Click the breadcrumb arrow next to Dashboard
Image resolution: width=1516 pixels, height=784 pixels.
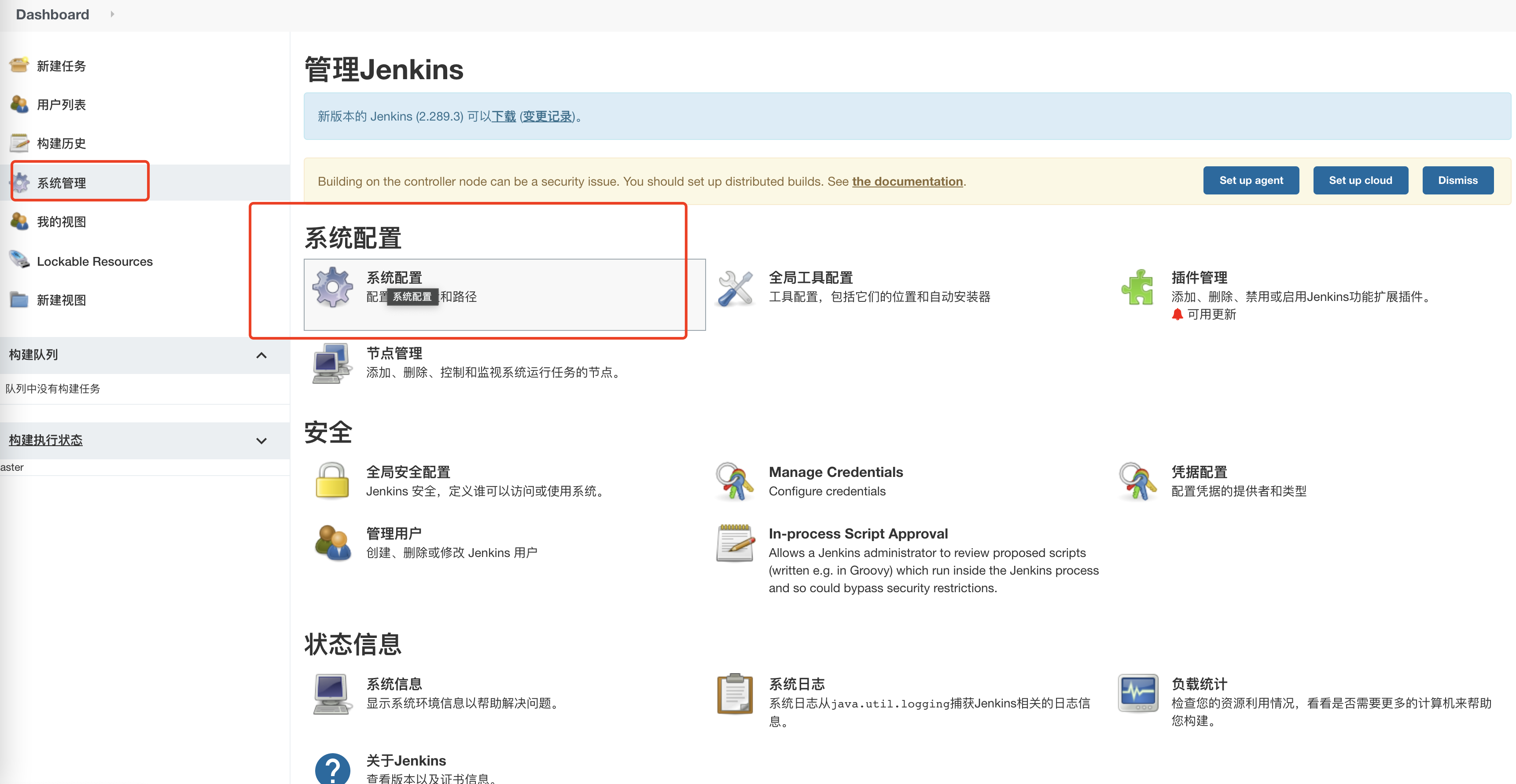pyautogui.click(x=112, y=14)
